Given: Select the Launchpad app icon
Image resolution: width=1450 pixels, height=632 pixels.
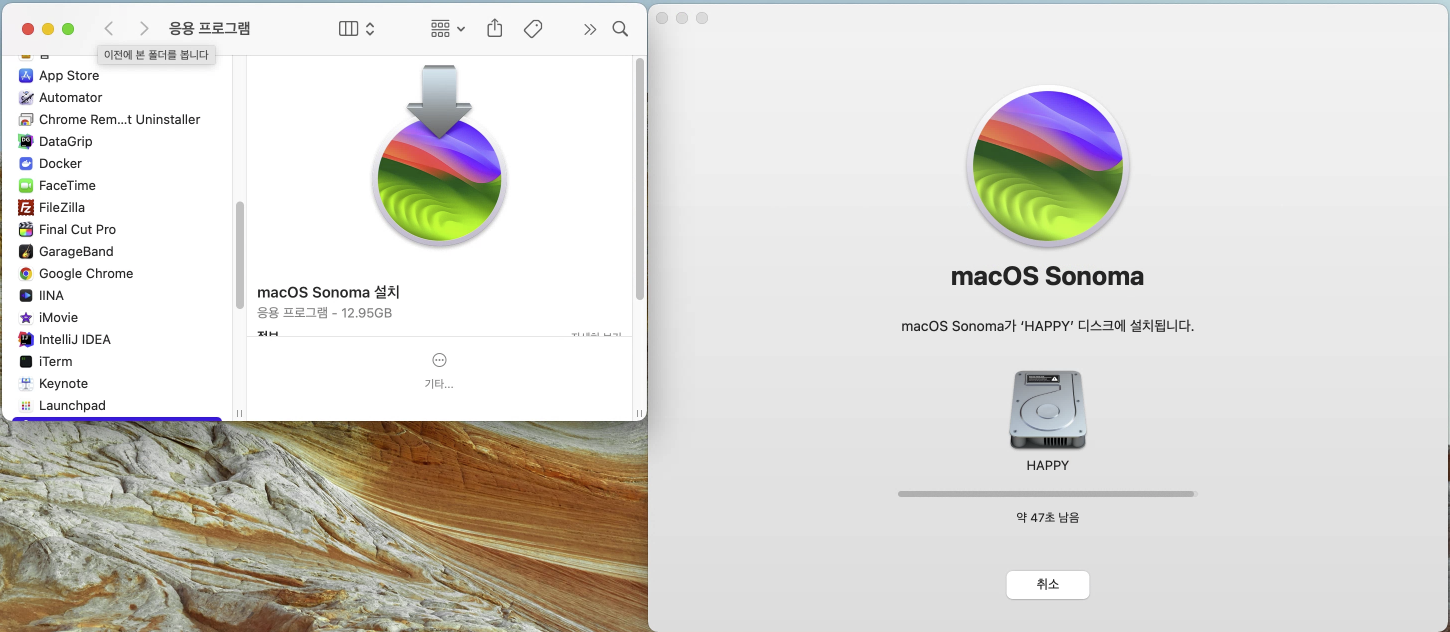Looking at the screenshot, I should [x=26, y=405].
